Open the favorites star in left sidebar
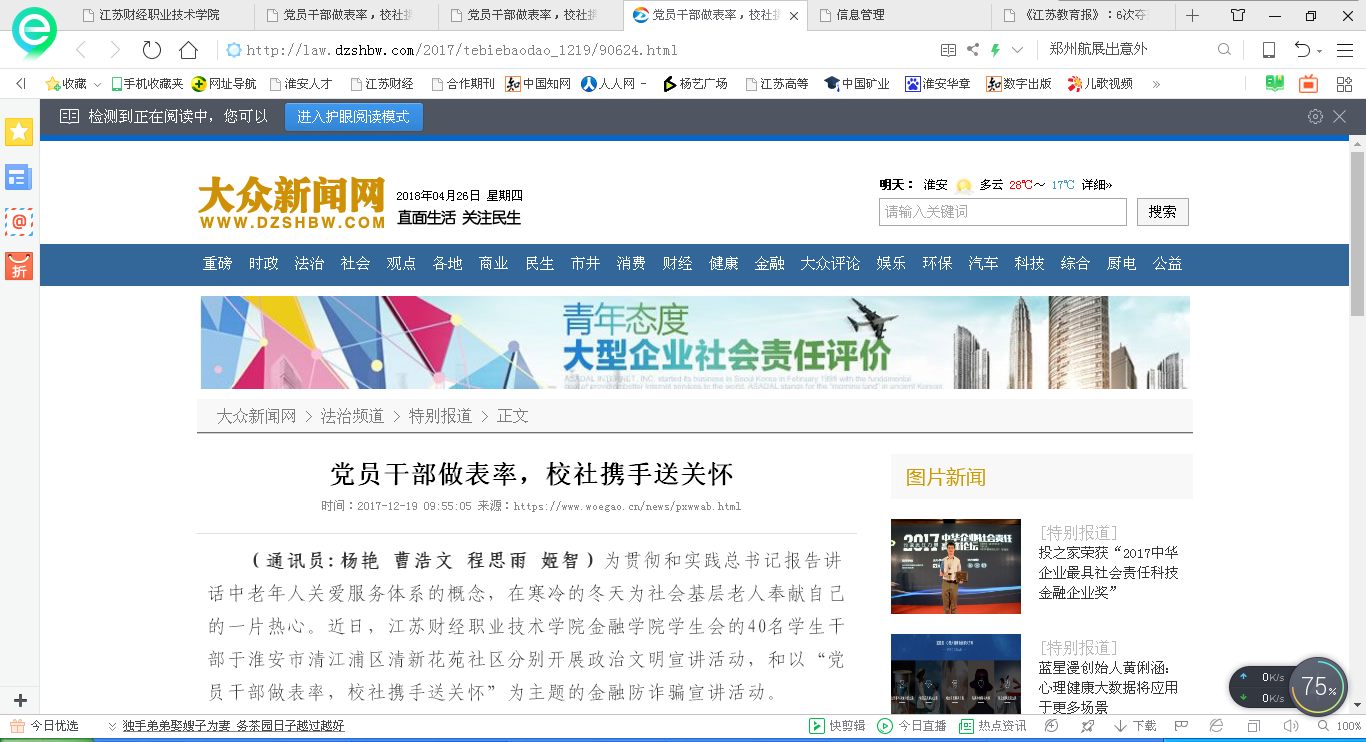Image resolution: width=1366 pixels, height=742 pixels. 19,131
